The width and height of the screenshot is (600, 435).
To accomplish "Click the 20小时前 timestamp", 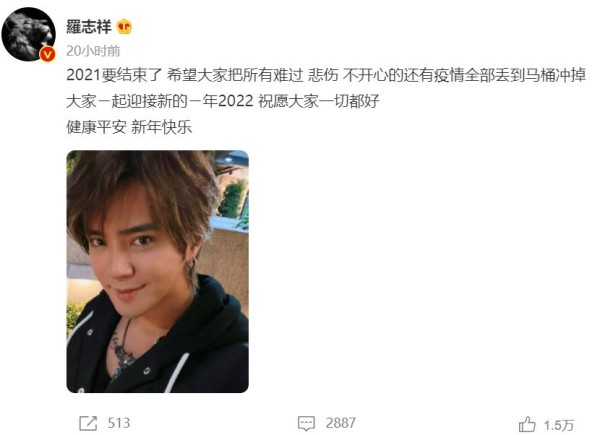I will coord(93,51).
